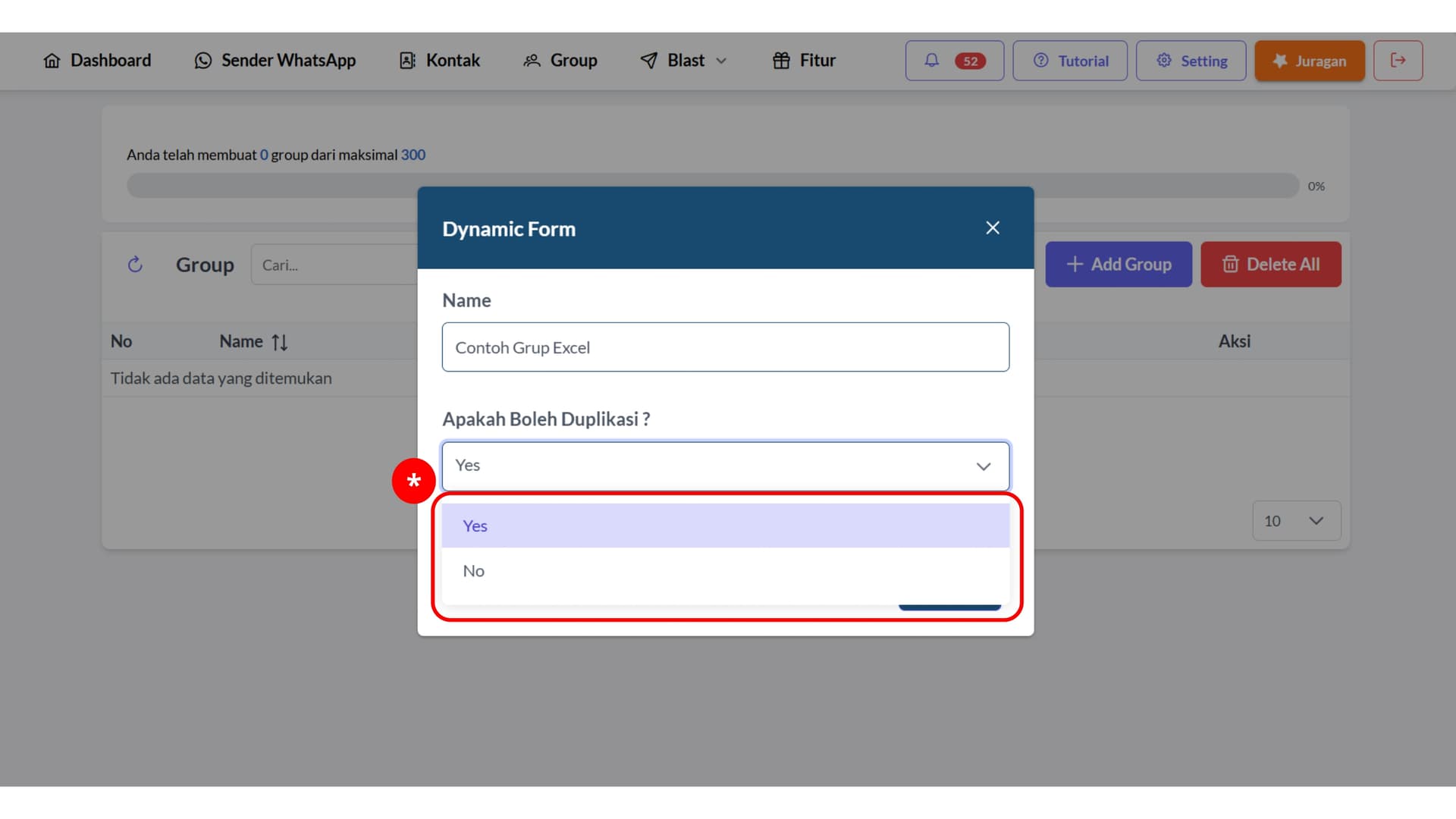The width and height of the screenshot is (1456, 819).
Task: Click the Kontak contact-book icon
Action: pyautogui.click(x=408, y=61)
